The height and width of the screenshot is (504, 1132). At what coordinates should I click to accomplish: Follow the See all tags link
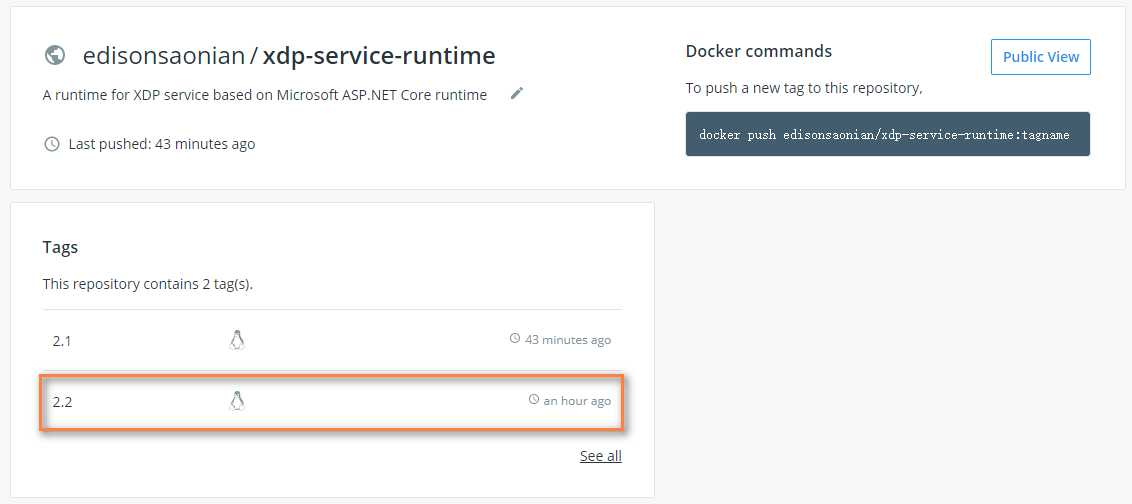pyautogui.click(x=600, y=456)
